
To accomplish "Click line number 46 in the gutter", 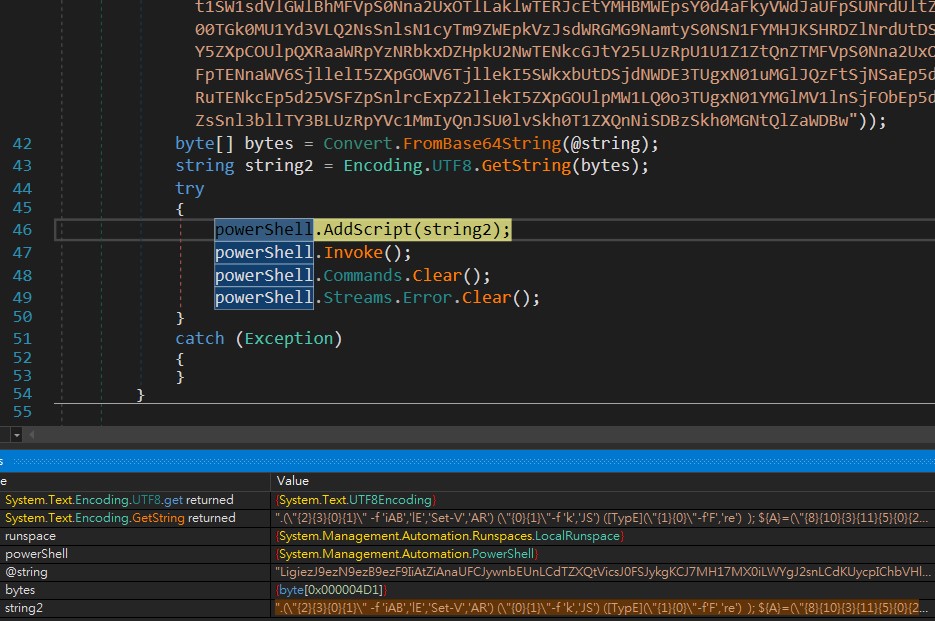I will click(x=22, y=230).
